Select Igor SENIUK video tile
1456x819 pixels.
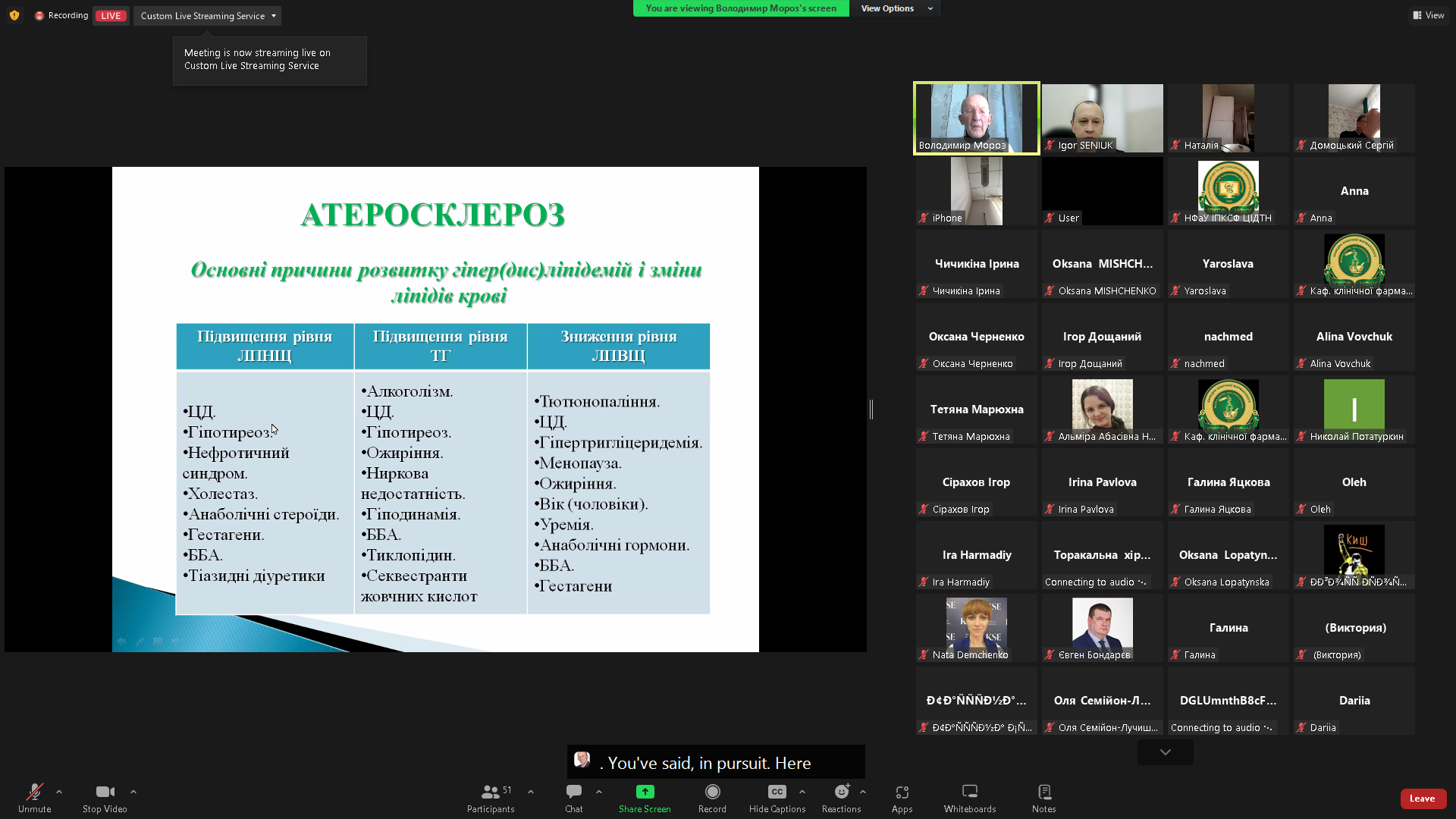(x=1103, y=118)
